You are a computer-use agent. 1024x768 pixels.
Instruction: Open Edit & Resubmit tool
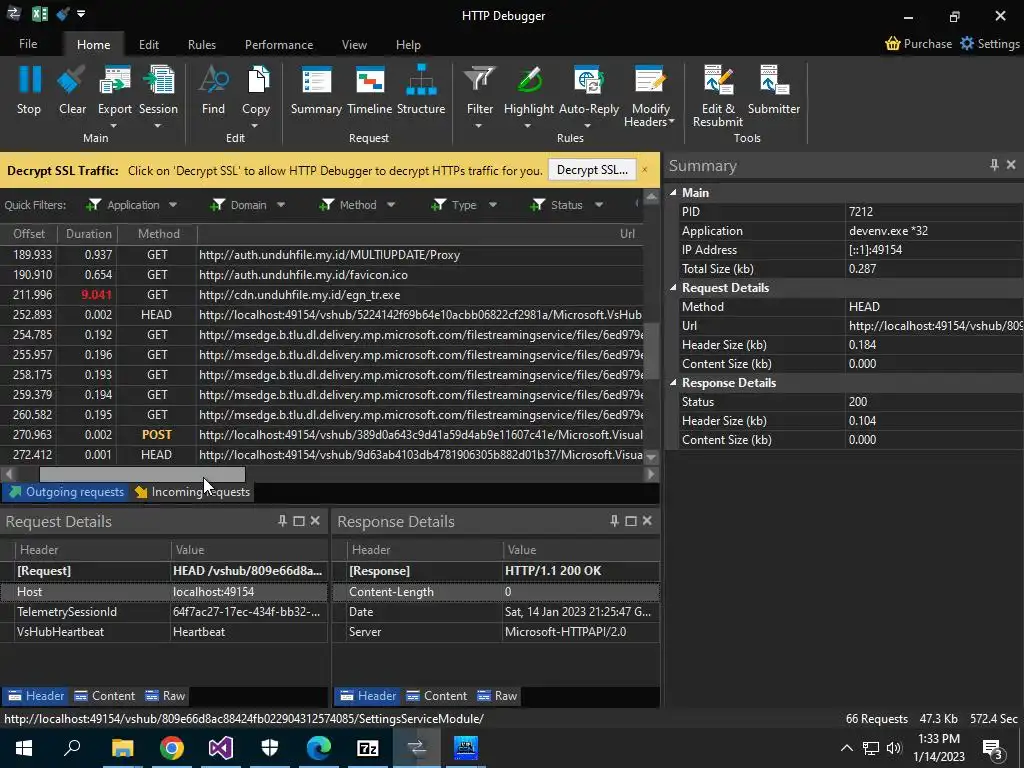click(718, 80)
